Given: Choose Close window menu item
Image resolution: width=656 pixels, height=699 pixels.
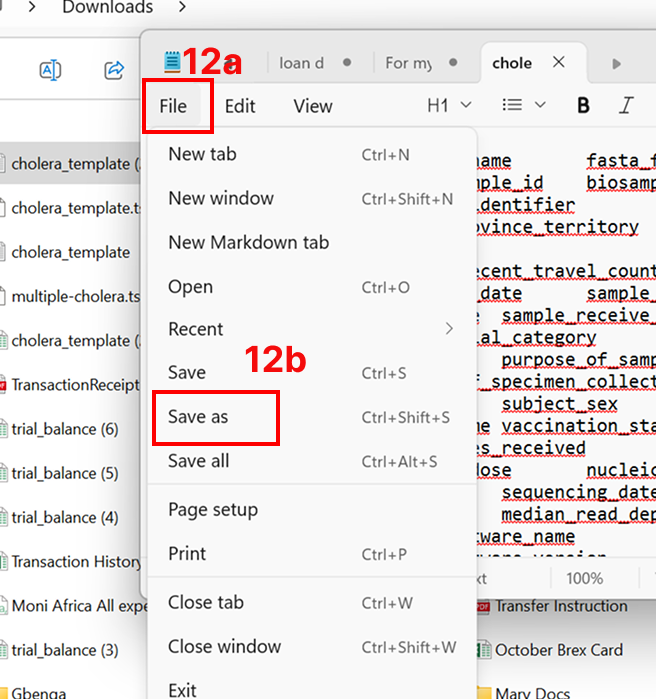Looking at the screenshot, I should click(312, 647).
